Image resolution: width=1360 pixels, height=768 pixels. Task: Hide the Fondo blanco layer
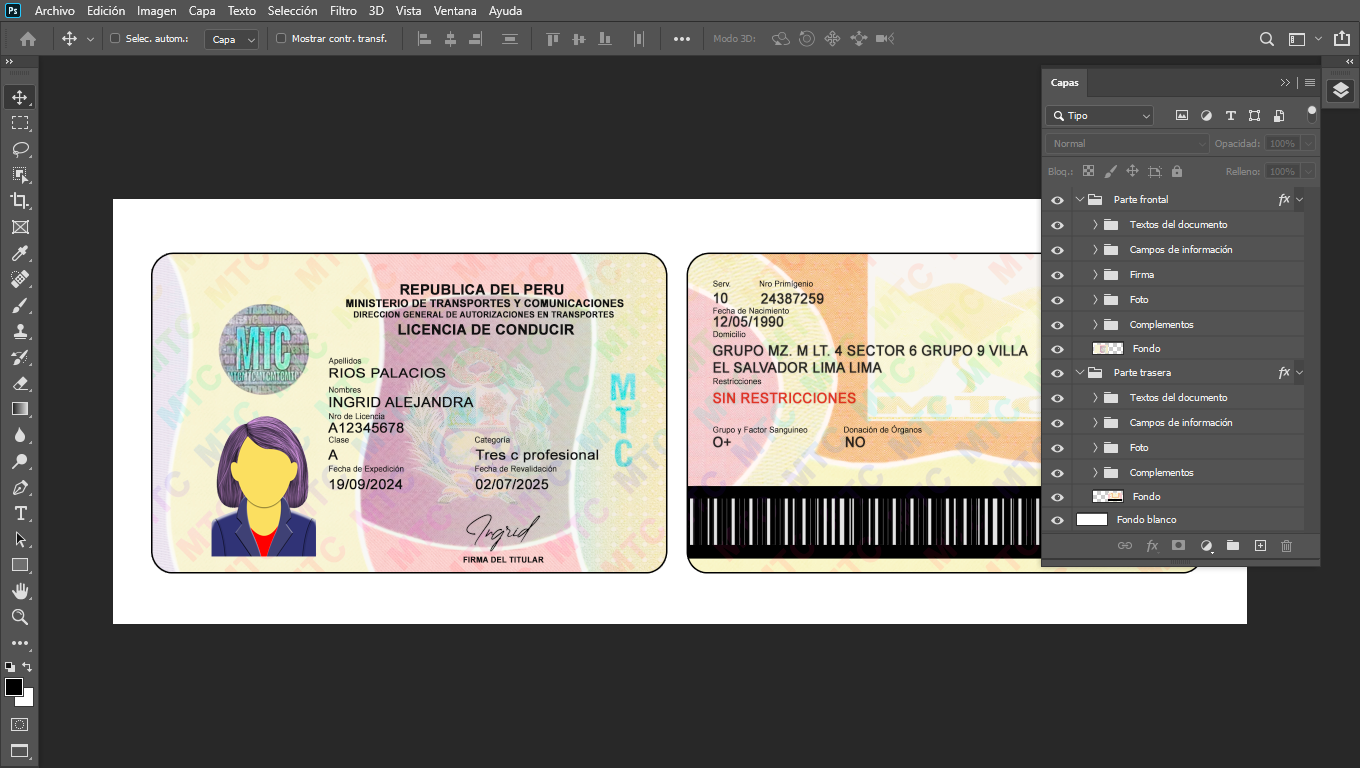pos(1057,520)
